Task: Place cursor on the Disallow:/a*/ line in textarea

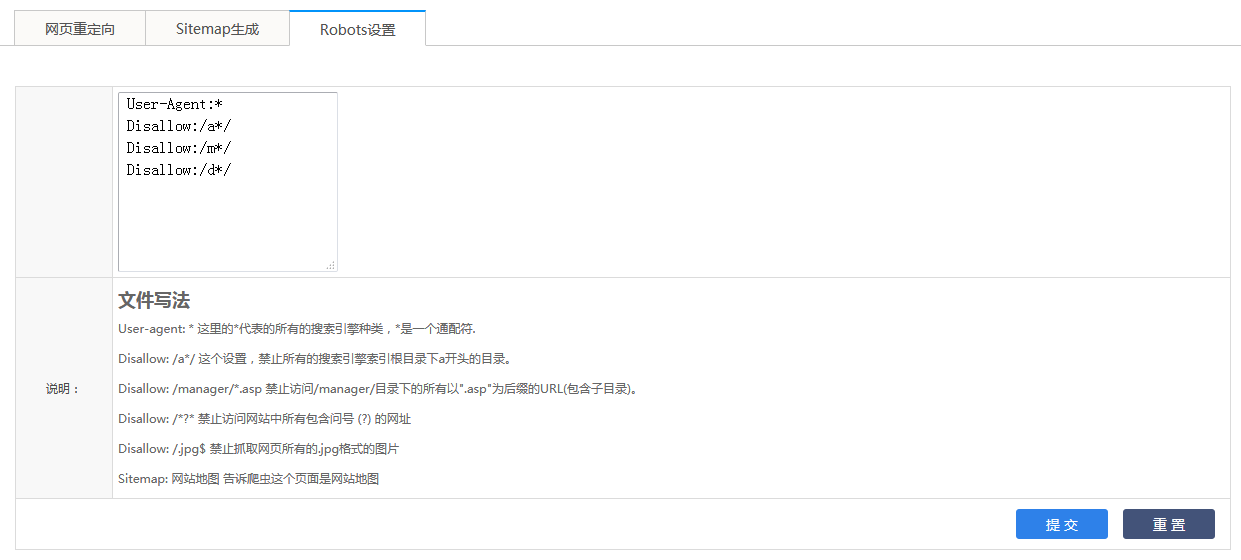Action: tap(178, 126)
